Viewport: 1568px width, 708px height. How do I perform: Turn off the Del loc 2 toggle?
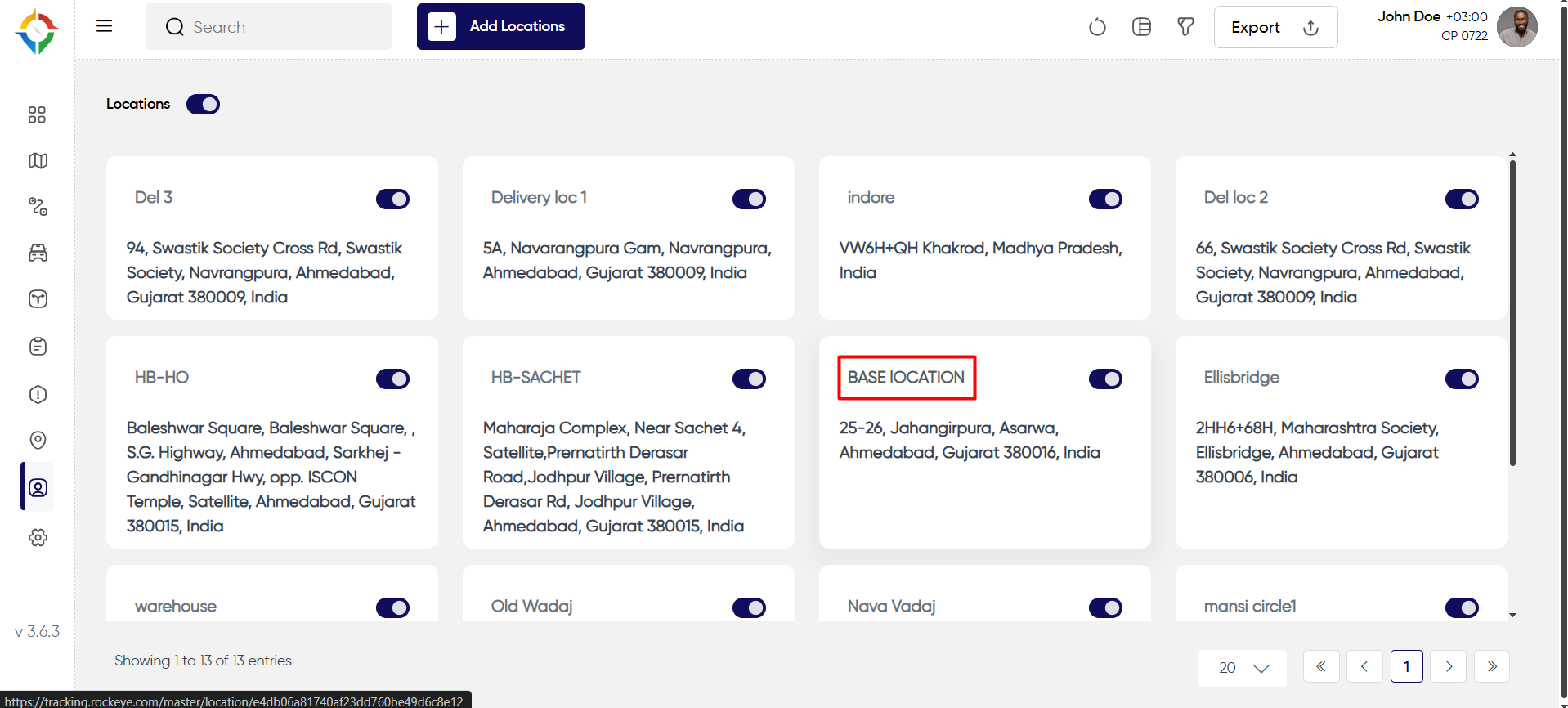pos(1462,199)
